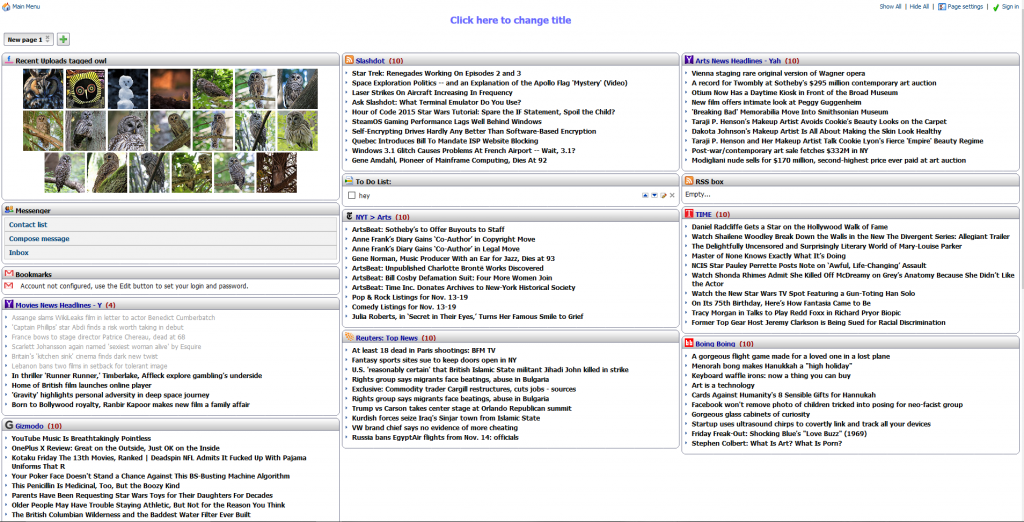
Task: Click the Yahoo icon on Movies News Headlines
Action: point(9,304)
